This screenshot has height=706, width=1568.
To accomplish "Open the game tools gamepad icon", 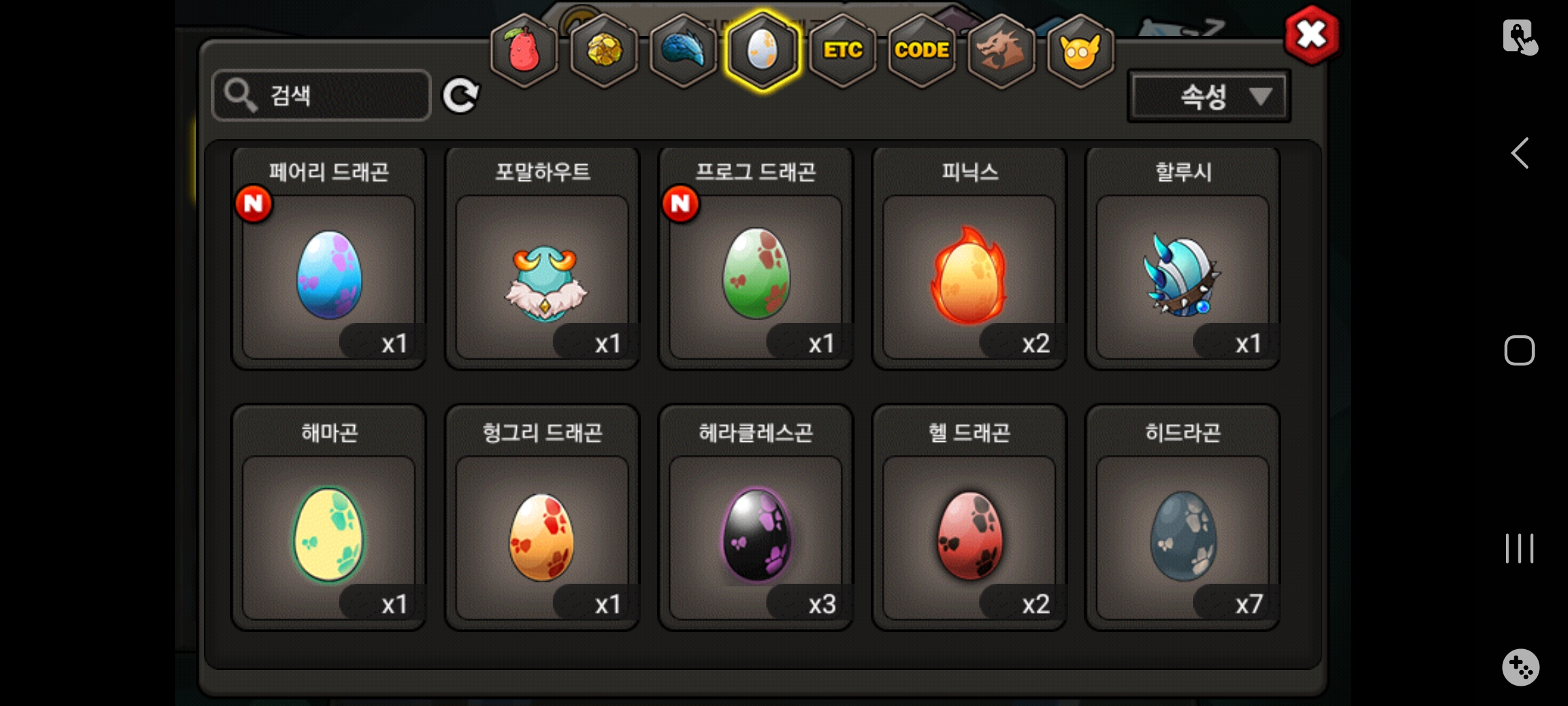I will (x=1520, y=667).
